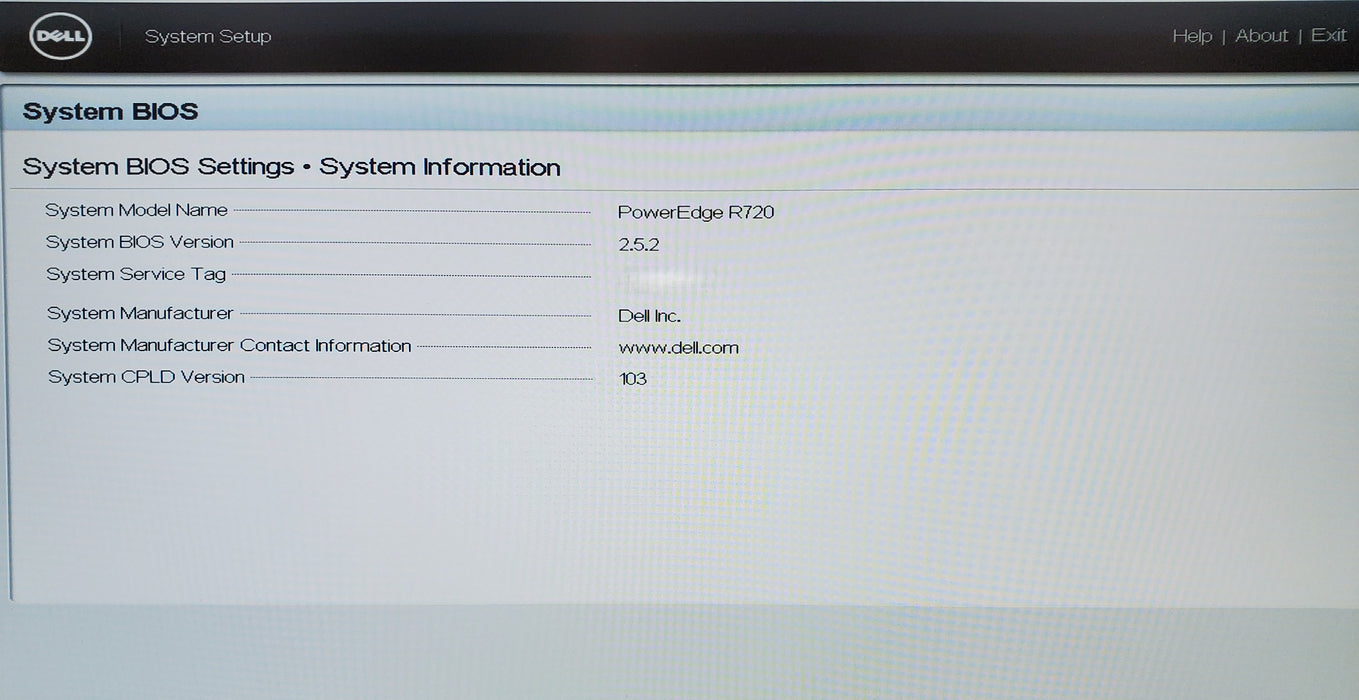Click the Dell logo icon

click(x=61, y=36)
